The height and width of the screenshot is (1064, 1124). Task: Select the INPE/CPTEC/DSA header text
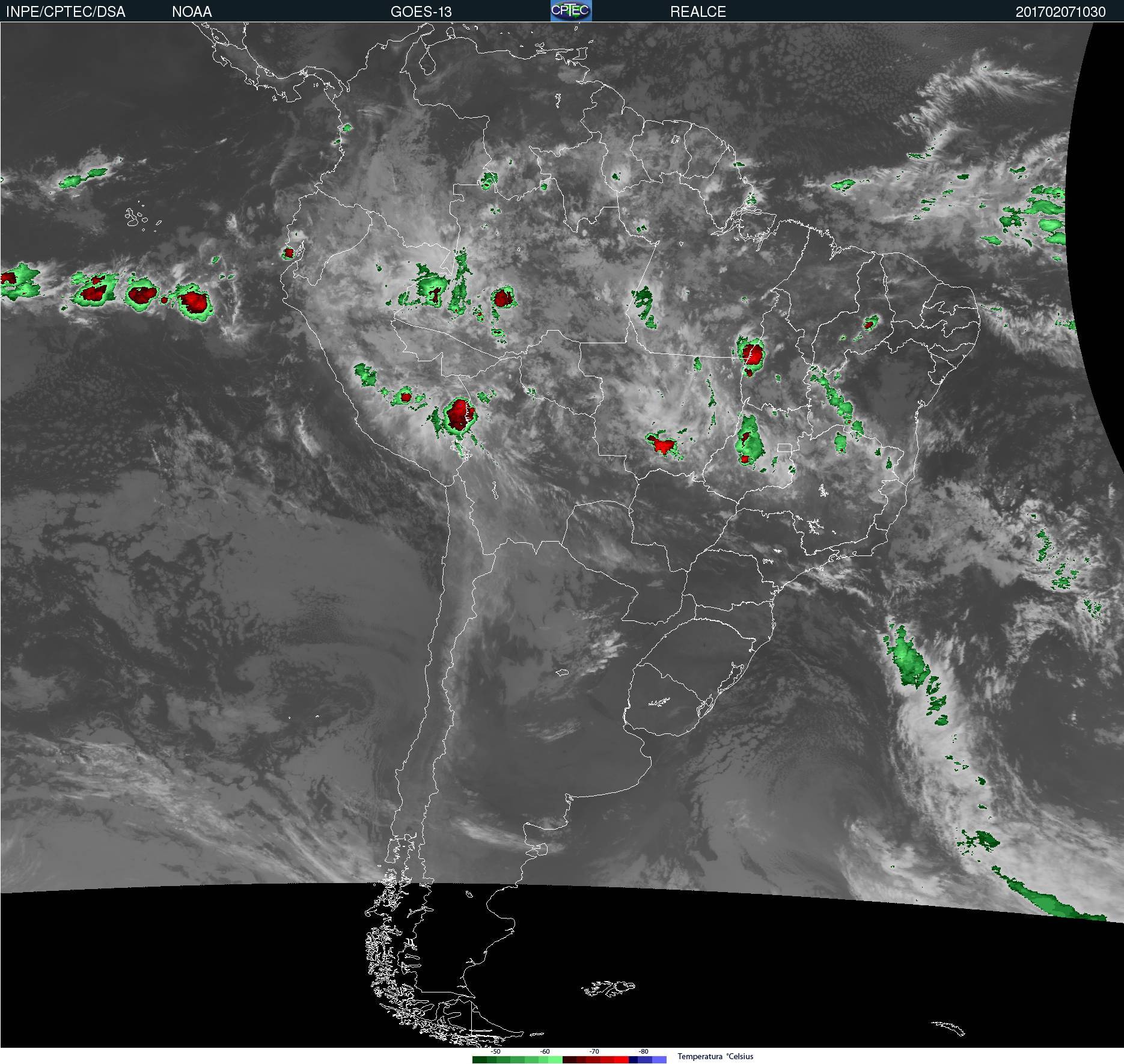coord(66,11)
